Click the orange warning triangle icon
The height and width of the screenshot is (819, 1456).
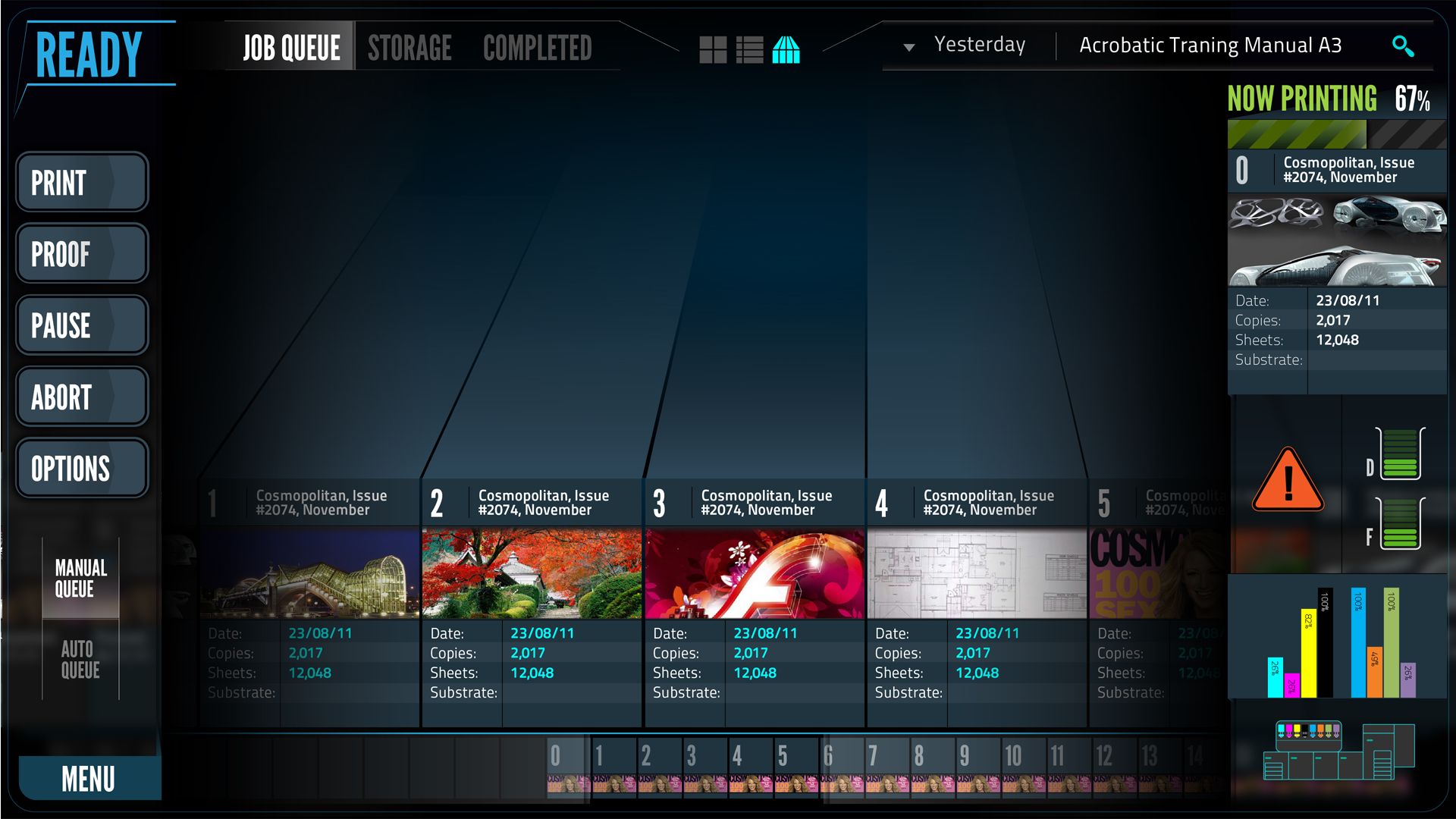1288,481
